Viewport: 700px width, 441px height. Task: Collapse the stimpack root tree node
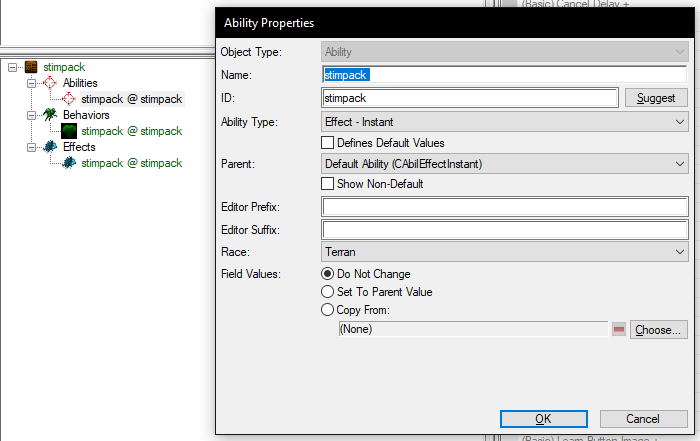[12, 67]
